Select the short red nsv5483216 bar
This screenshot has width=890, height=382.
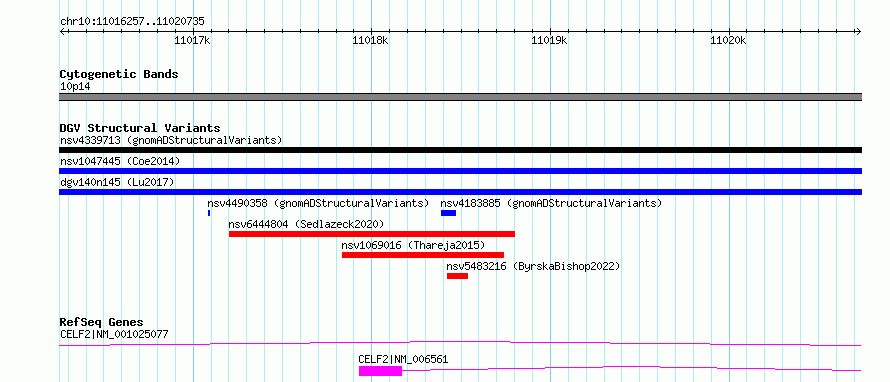coord(457,276)
